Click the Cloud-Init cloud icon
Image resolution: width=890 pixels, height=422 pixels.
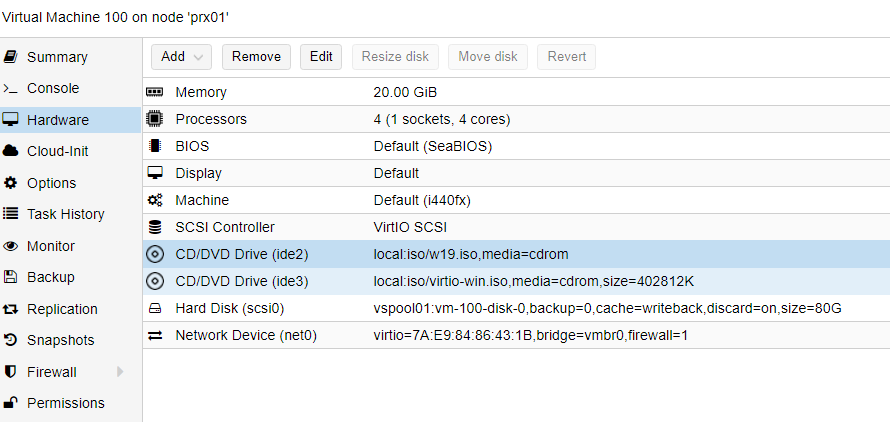coord(11,151)
